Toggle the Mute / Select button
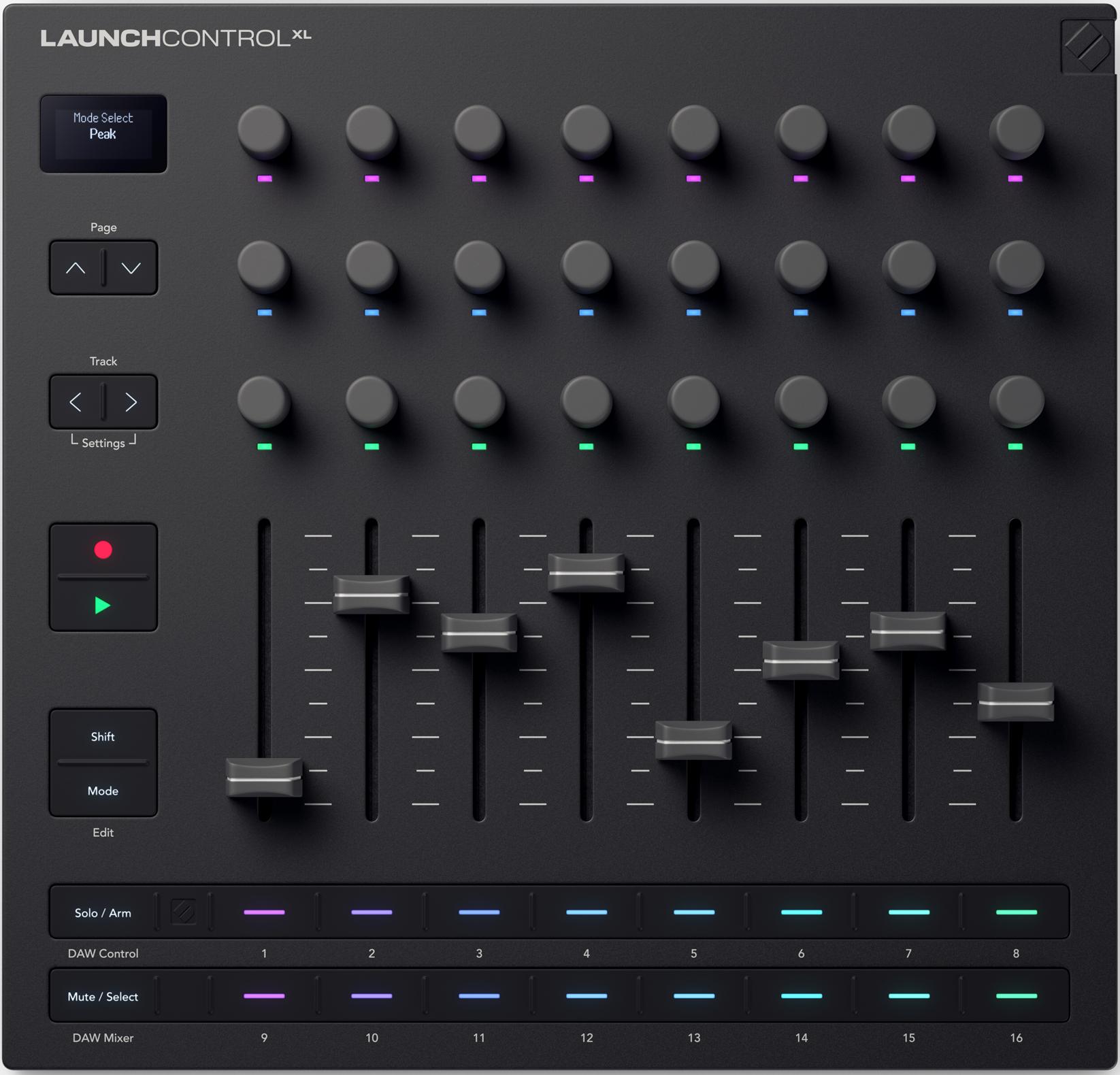Image resolution: width=1120 pixels, height=1075 pixels. pyautogui.click(x=103, y=995)
